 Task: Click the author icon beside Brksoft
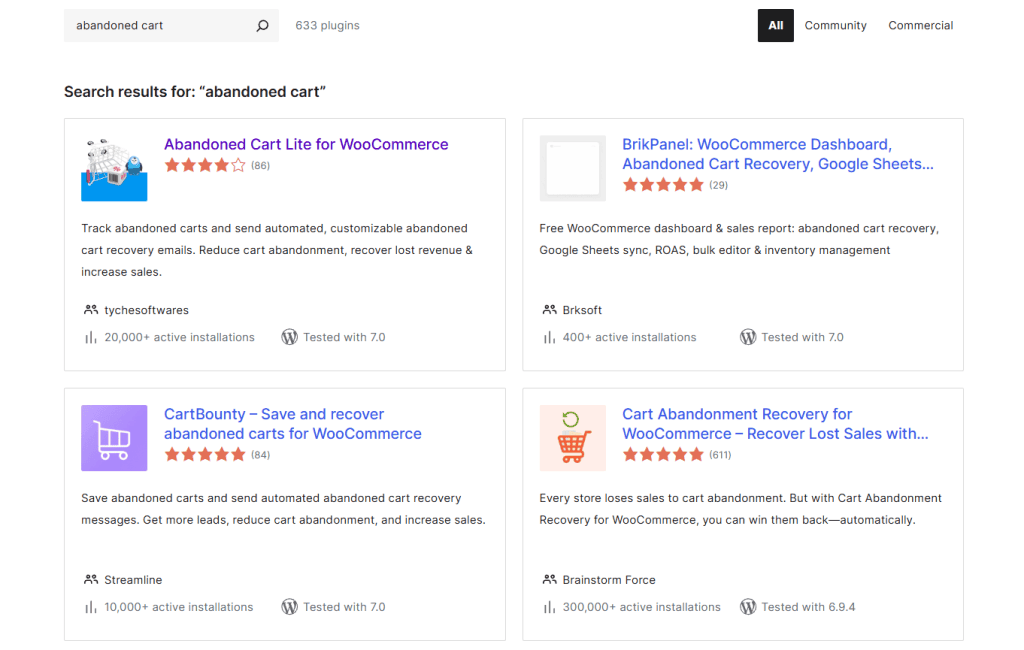549,310
